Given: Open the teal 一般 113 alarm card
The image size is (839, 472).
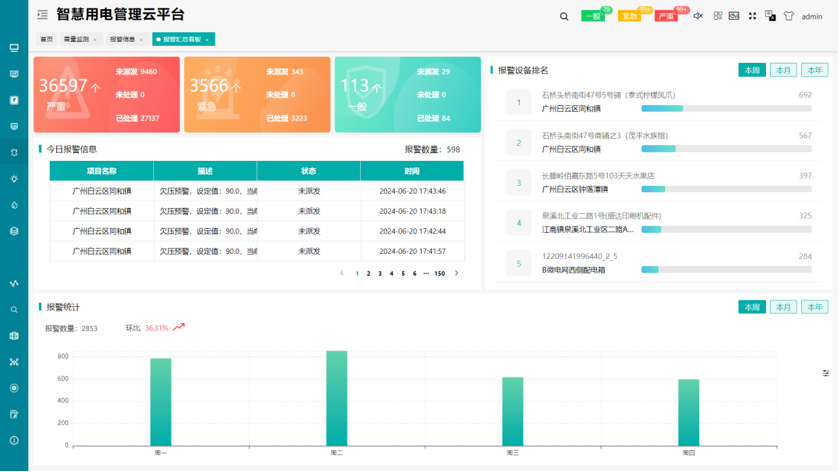Looking at the screenshot, I should [x=408, y=95].
